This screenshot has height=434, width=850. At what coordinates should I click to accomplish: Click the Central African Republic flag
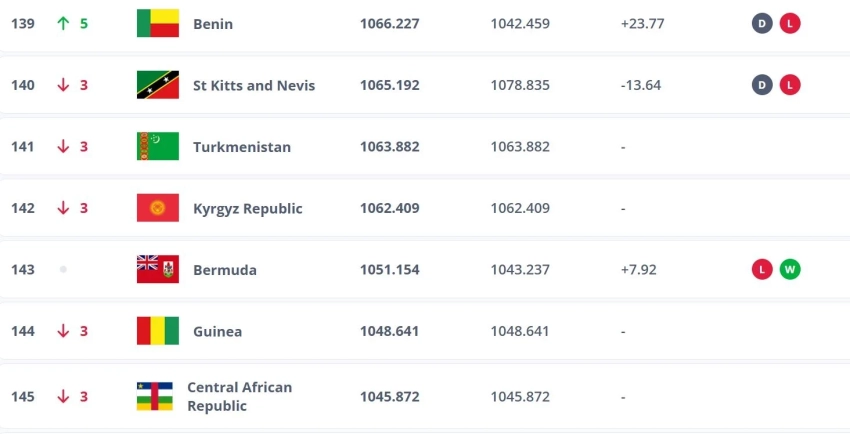coord(155,396)
